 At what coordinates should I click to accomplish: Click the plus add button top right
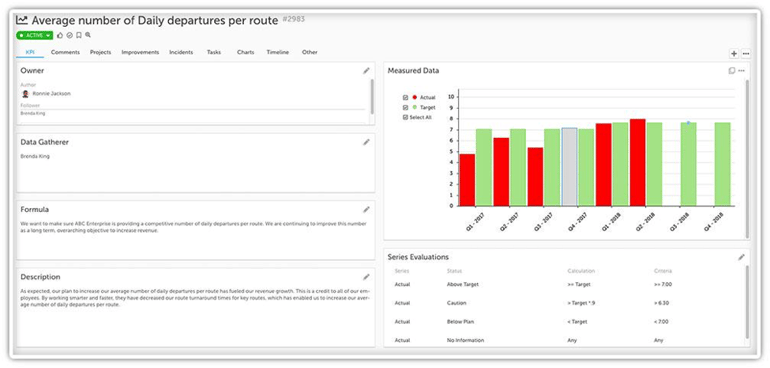click(734, 54)
